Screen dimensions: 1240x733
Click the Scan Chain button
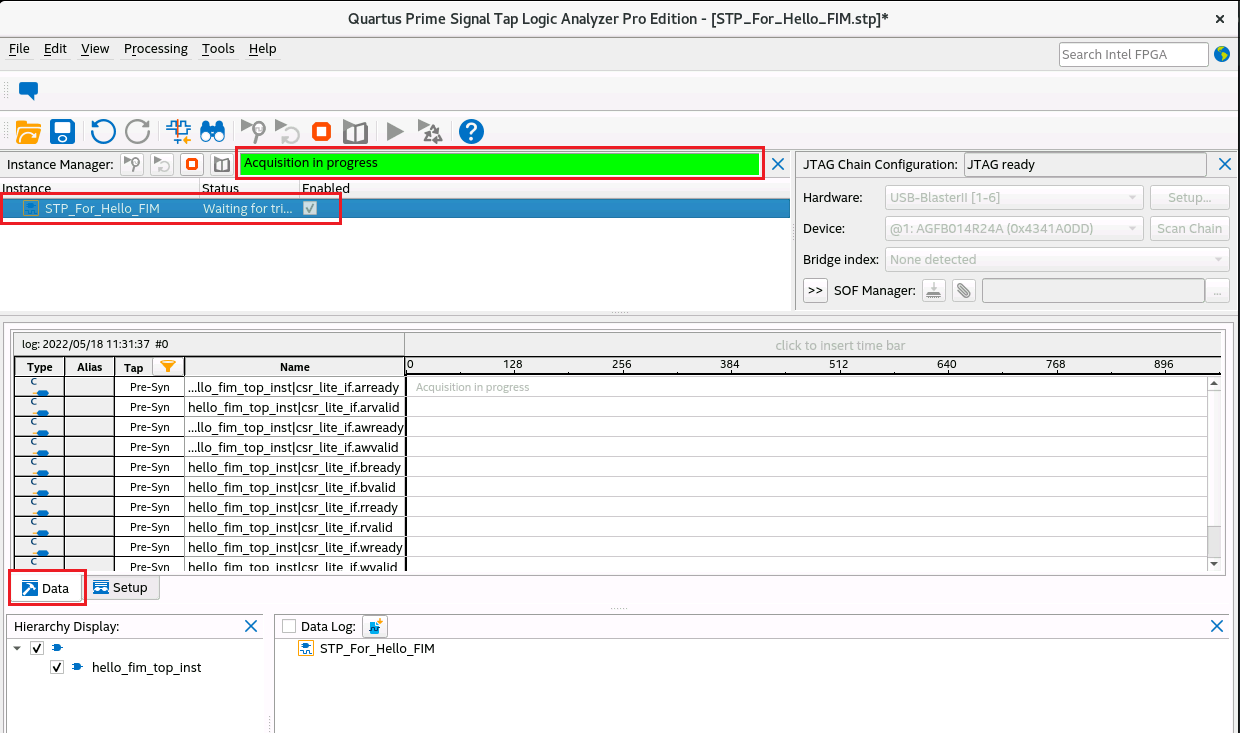click(1189, 229)
